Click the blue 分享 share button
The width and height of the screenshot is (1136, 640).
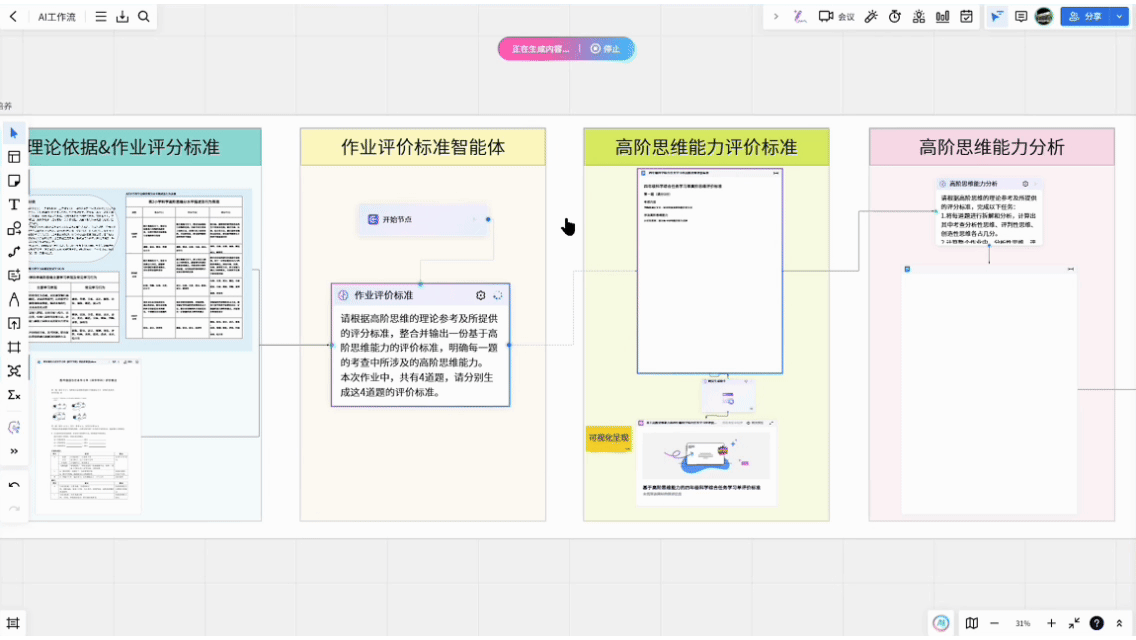(x=1085, y=16)
